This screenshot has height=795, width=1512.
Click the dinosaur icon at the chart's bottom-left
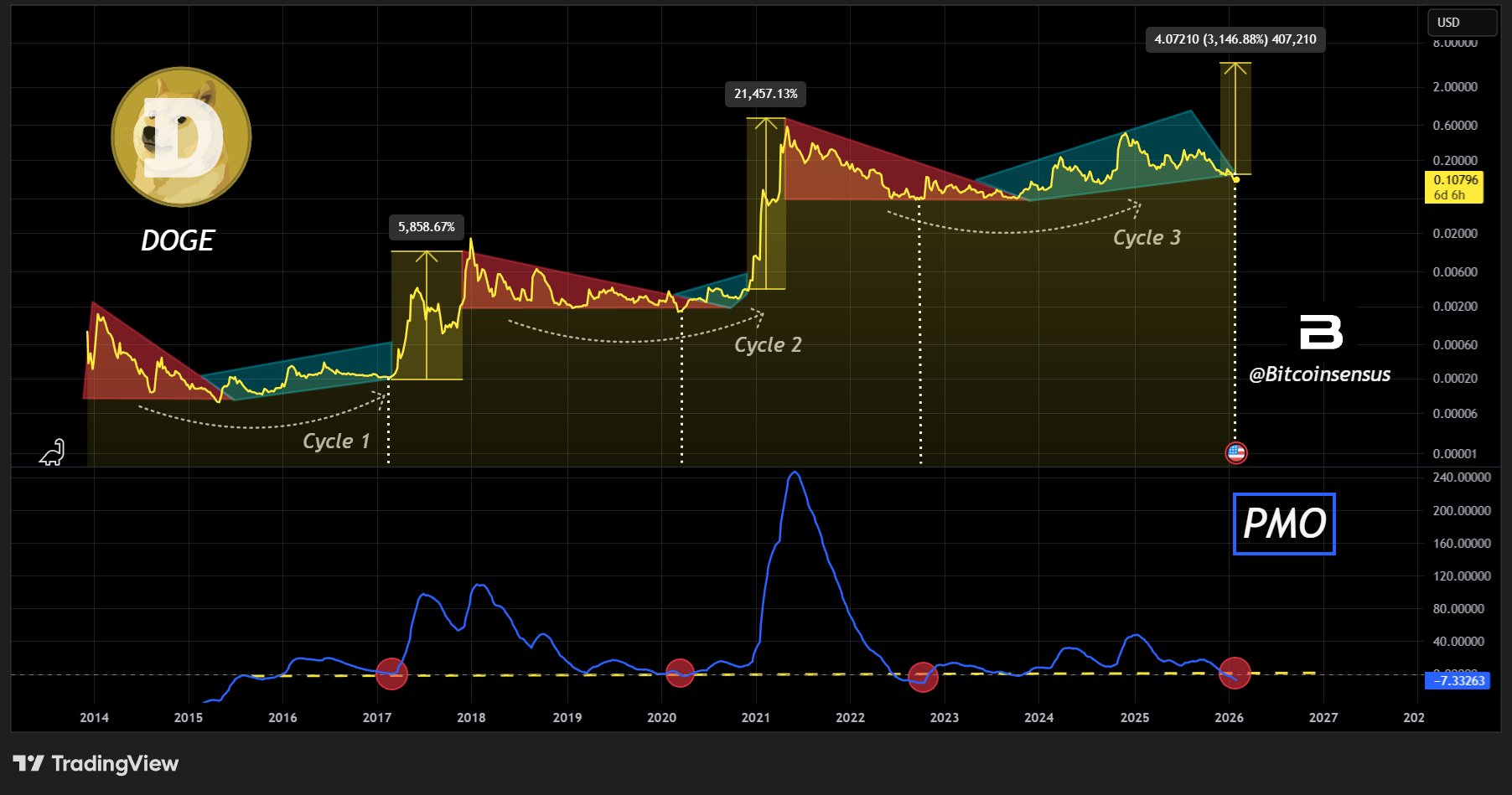tap(52, 452)
